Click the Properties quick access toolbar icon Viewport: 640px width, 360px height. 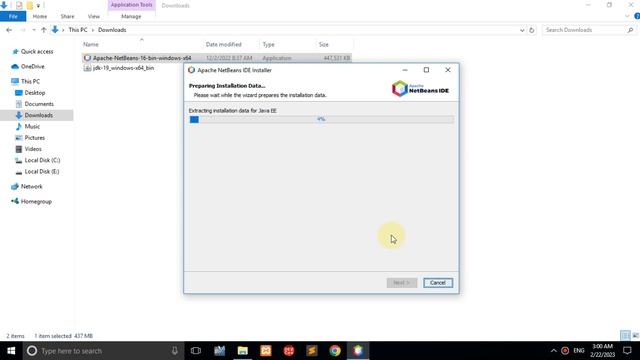coord(19,5)
